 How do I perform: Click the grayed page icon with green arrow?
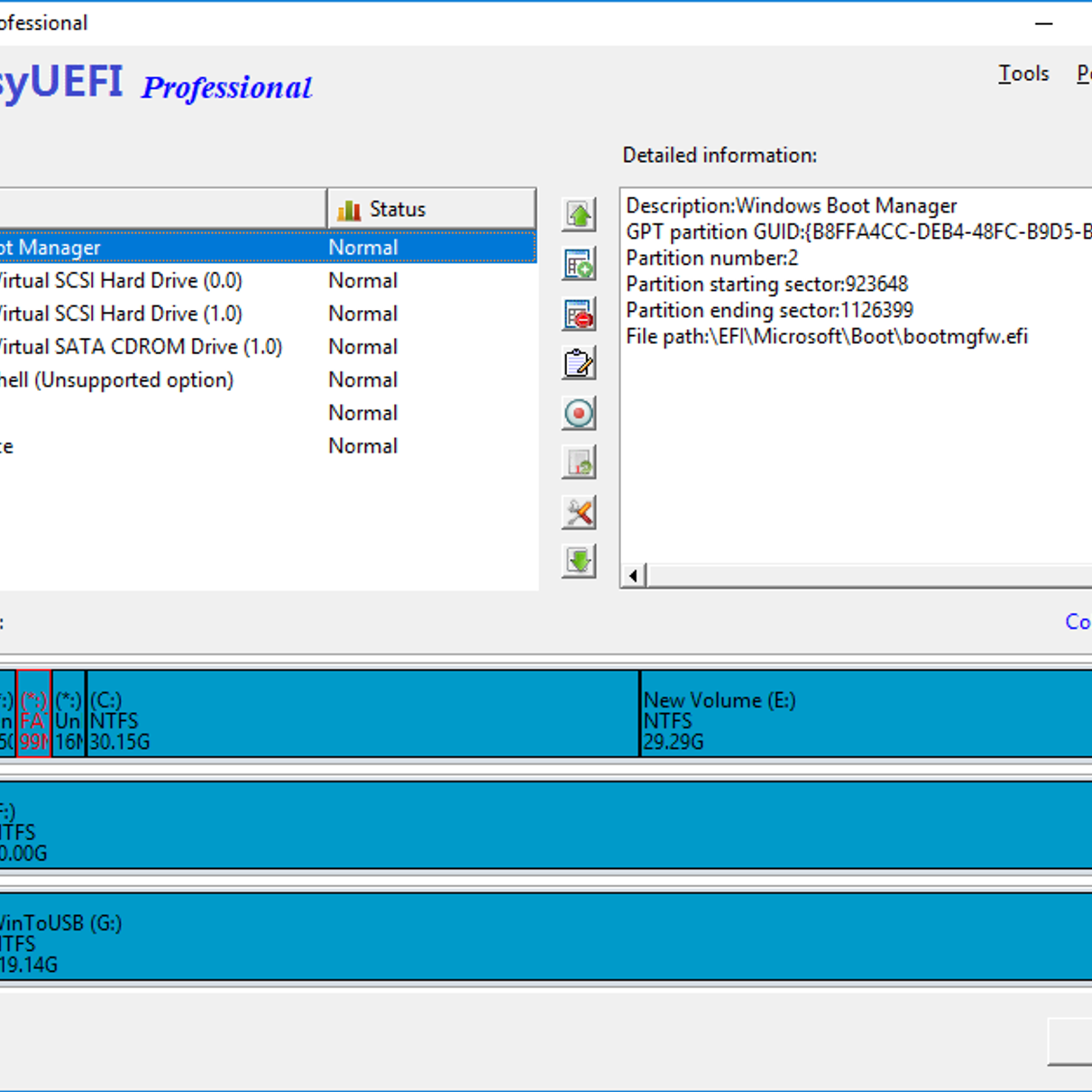(x=579, y=463)
